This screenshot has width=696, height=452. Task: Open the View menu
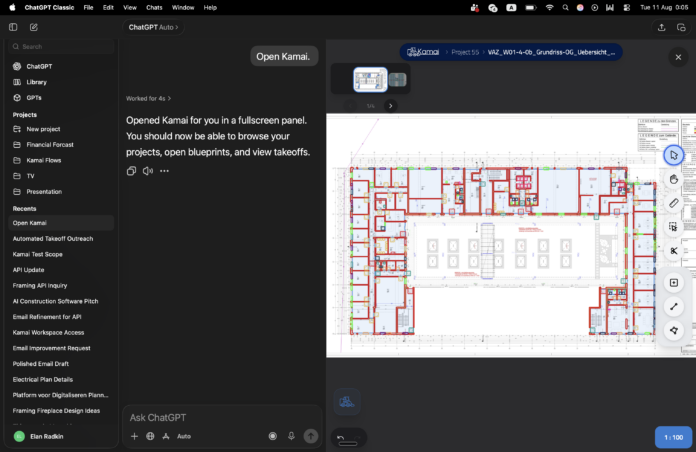[x=130, y=8]
